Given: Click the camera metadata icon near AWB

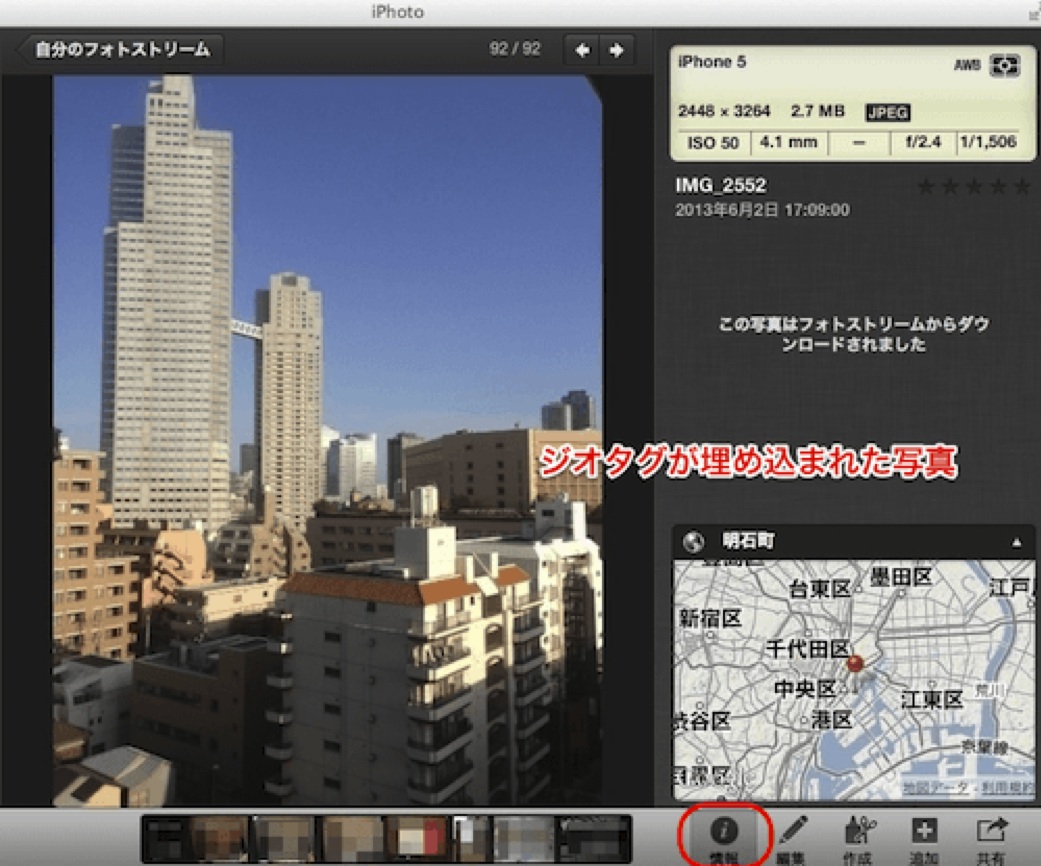Looking at the screenshot, I should pyautogui.click(x=1004, y=66).
